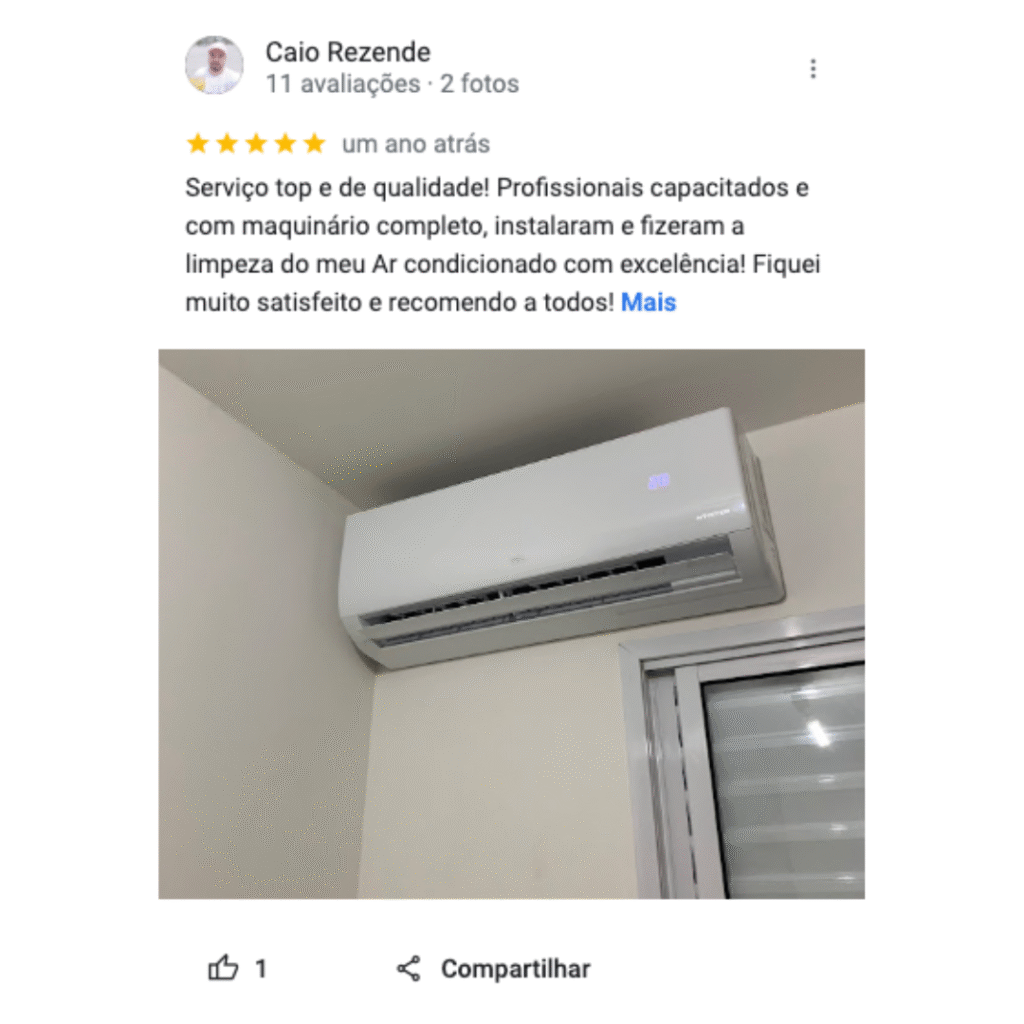This screenshot has width=1024, height=1024.
Task: Click the AC temperature display in photo
Action: (659, 481)
